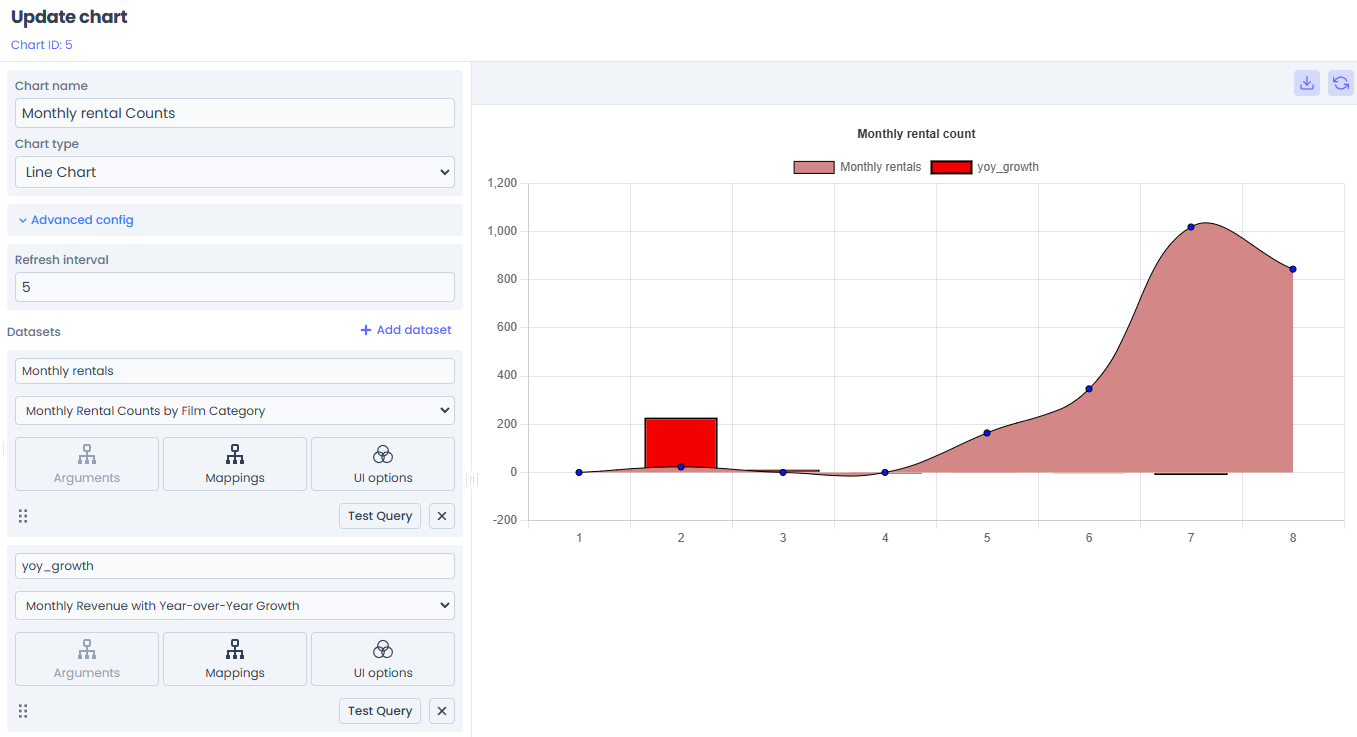Remove the Monthly rentals dataset
Screen dimensions: 1357x737
[x=442, y=516]
